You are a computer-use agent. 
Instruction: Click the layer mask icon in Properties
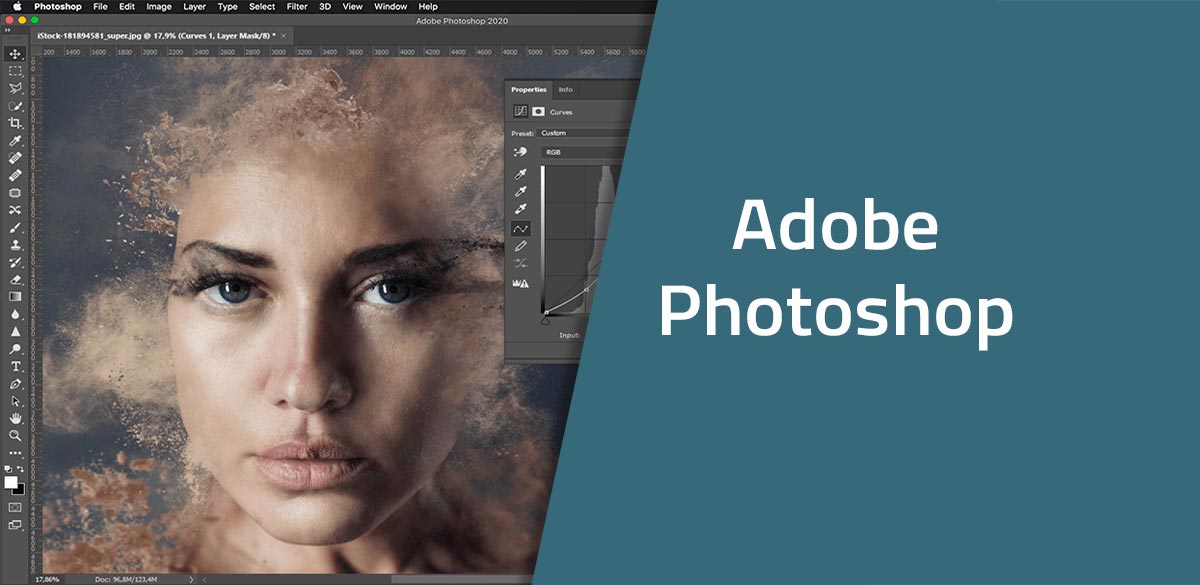tap(537, 112)
